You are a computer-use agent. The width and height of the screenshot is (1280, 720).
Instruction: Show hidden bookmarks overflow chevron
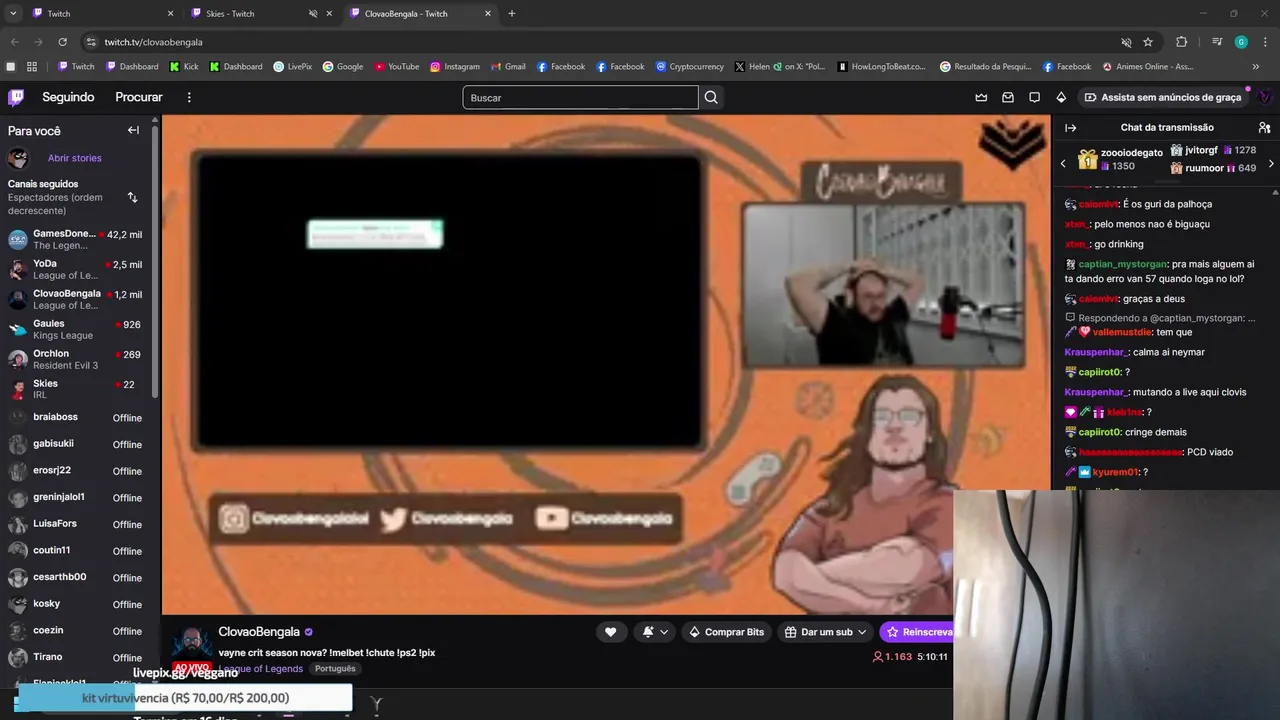1256,66
